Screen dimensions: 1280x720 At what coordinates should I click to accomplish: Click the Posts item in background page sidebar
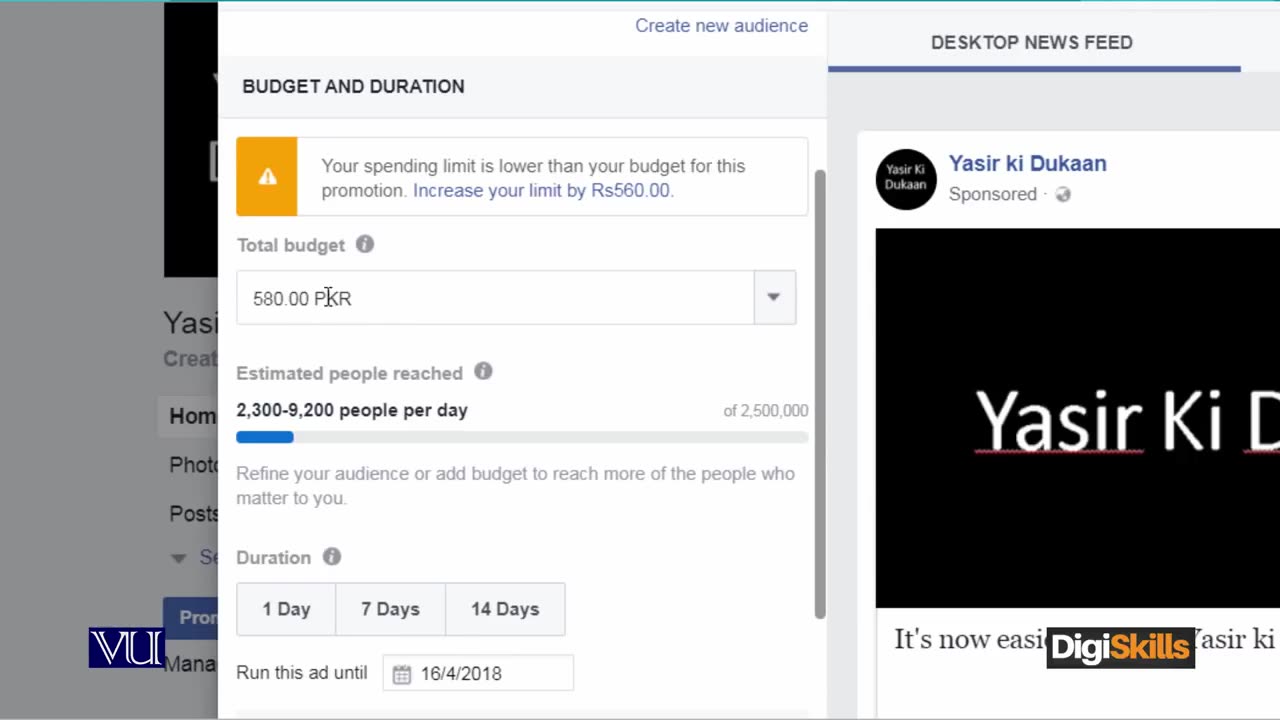pyautogui.click(x=194, y=514)
